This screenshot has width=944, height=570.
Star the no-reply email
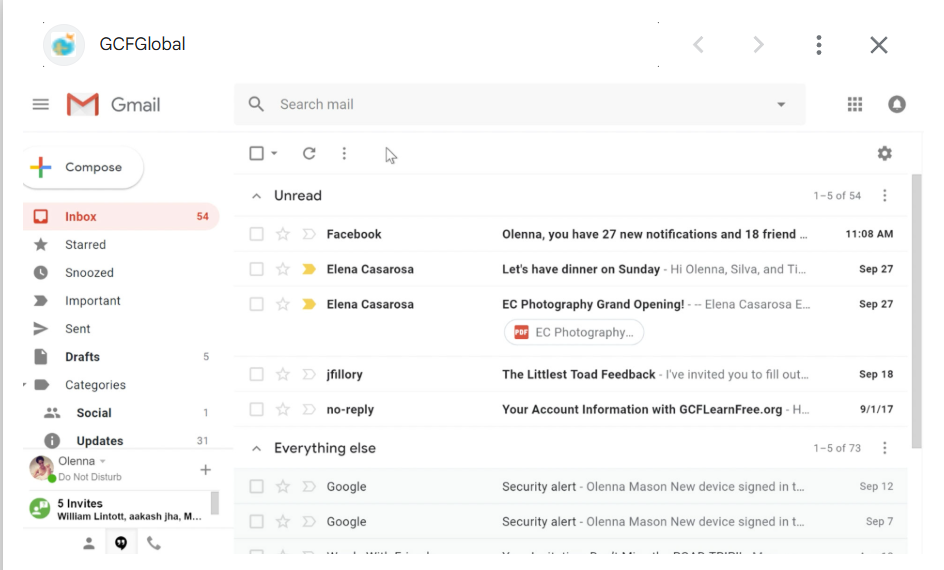tap(282, 409)
